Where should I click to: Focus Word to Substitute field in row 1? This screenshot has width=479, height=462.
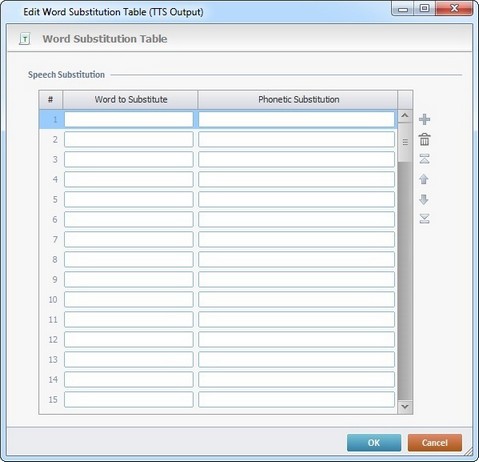click(129, 119)
